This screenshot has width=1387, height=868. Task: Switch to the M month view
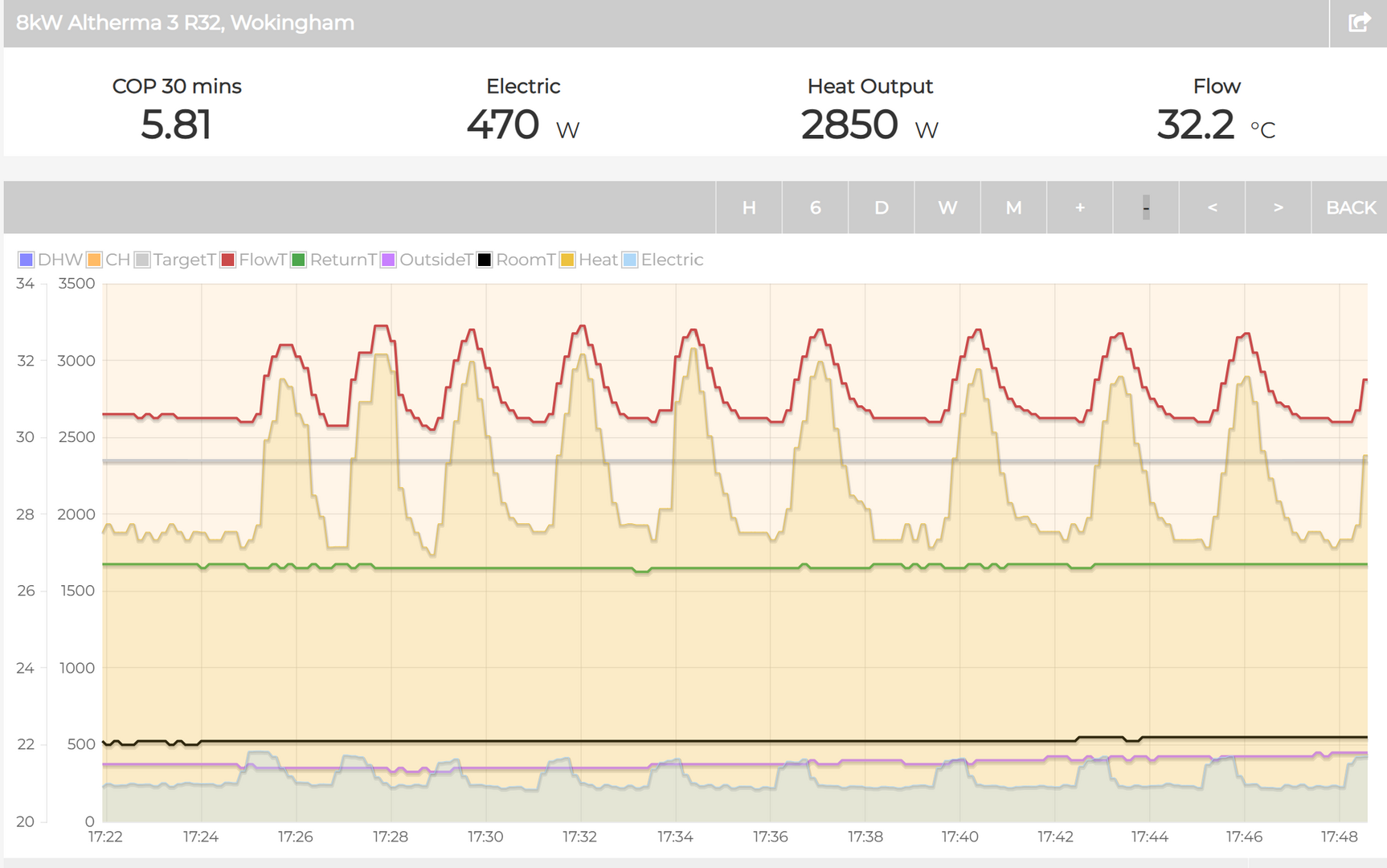pyautogui.click(x=1013, y=207)
